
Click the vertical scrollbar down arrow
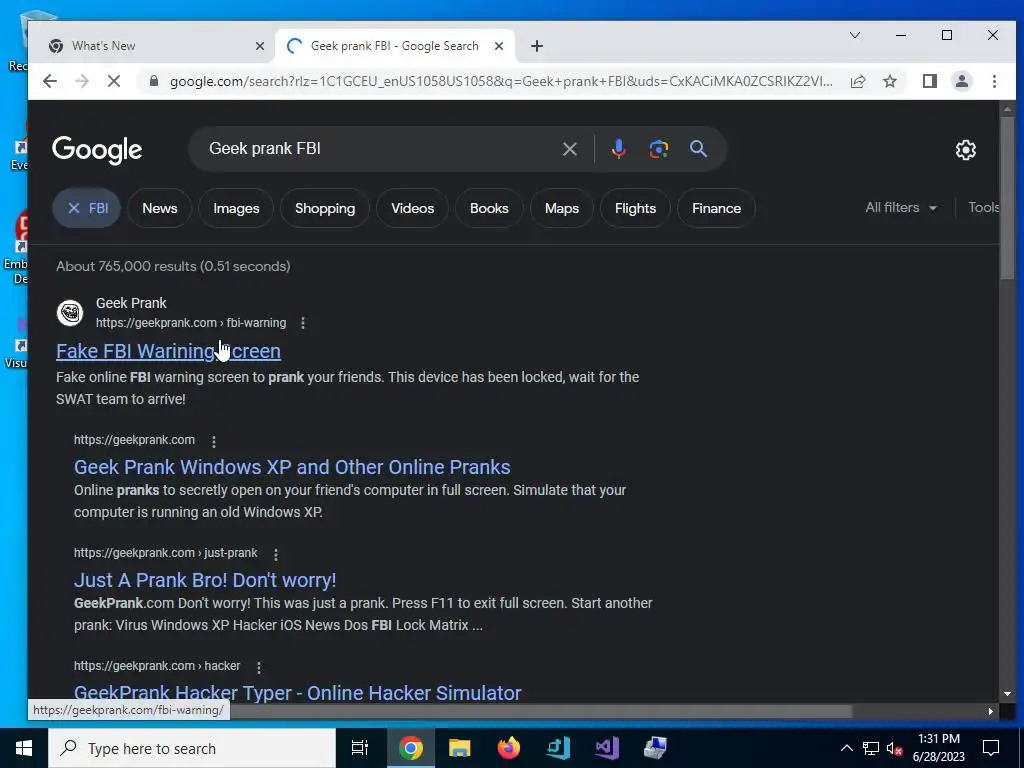click(x=1007, y=694)
